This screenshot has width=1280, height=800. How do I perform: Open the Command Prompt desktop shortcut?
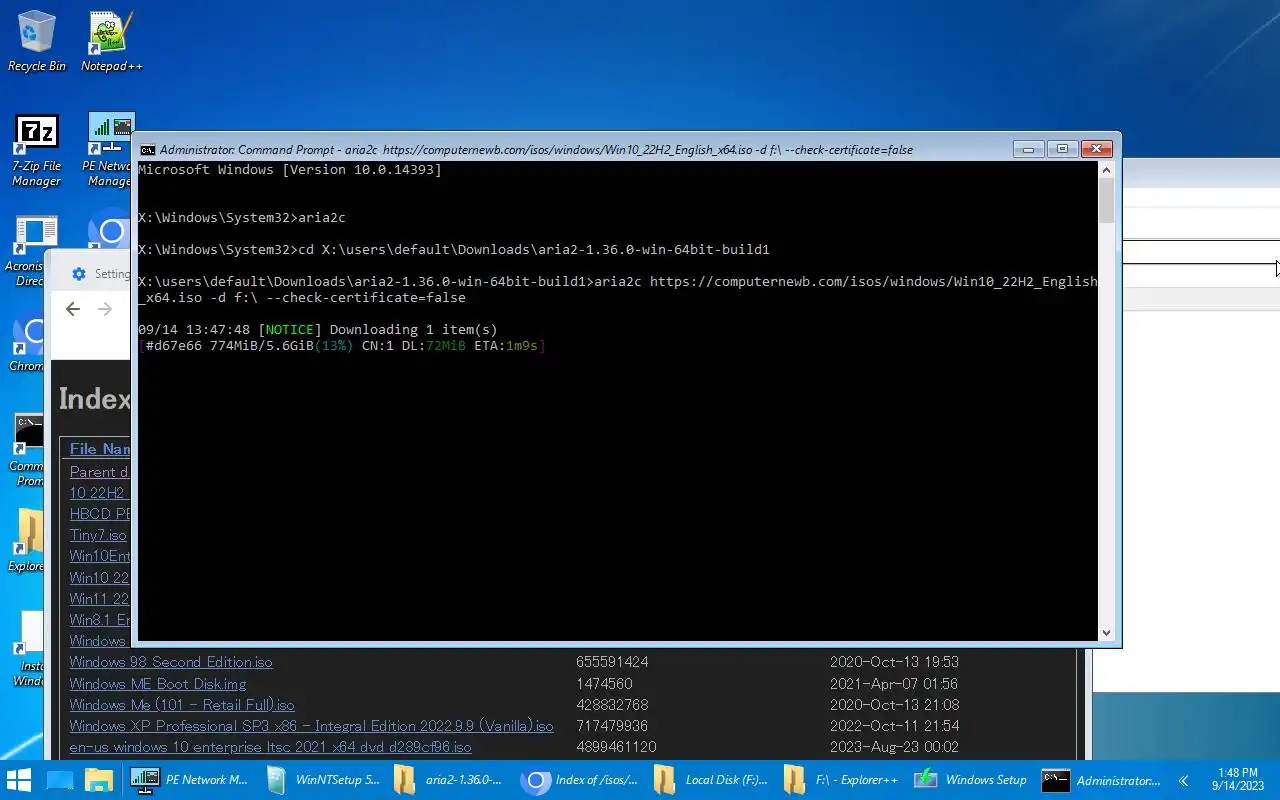point(27,450)
